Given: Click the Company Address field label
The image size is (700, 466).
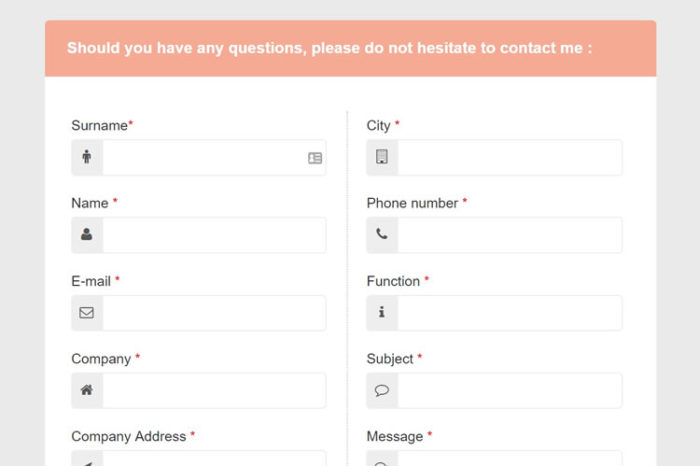Looking at the screenshot, I should (x=128, y=437).
